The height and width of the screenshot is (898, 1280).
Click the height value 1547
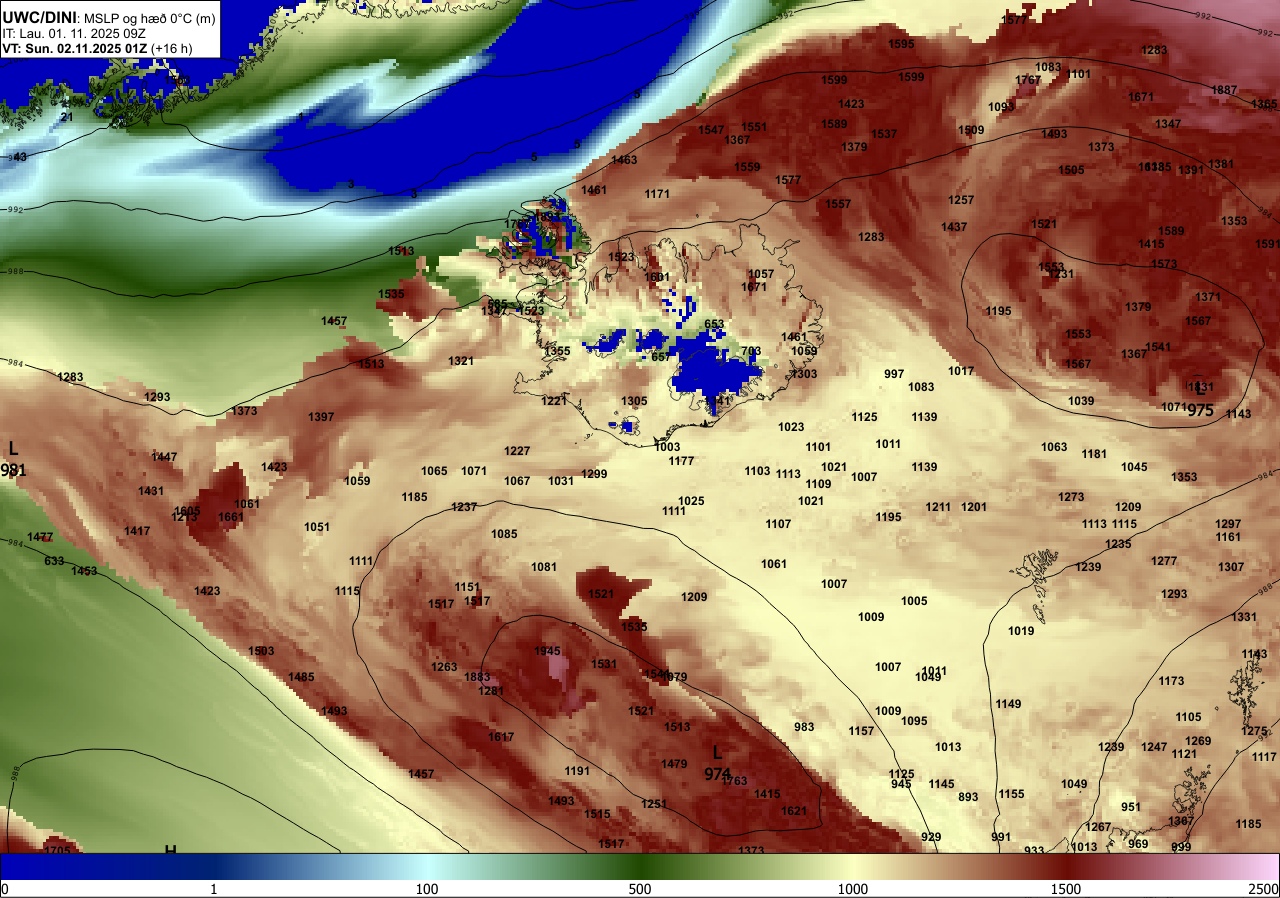[x=711, y=130]
